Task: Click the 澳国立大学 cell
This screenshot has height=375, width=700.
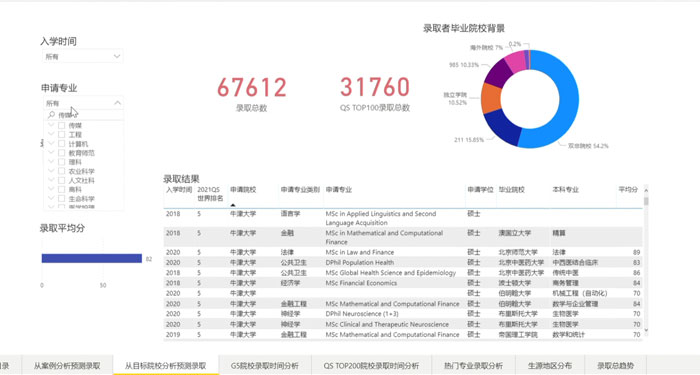Action: (x=515, y=233)
